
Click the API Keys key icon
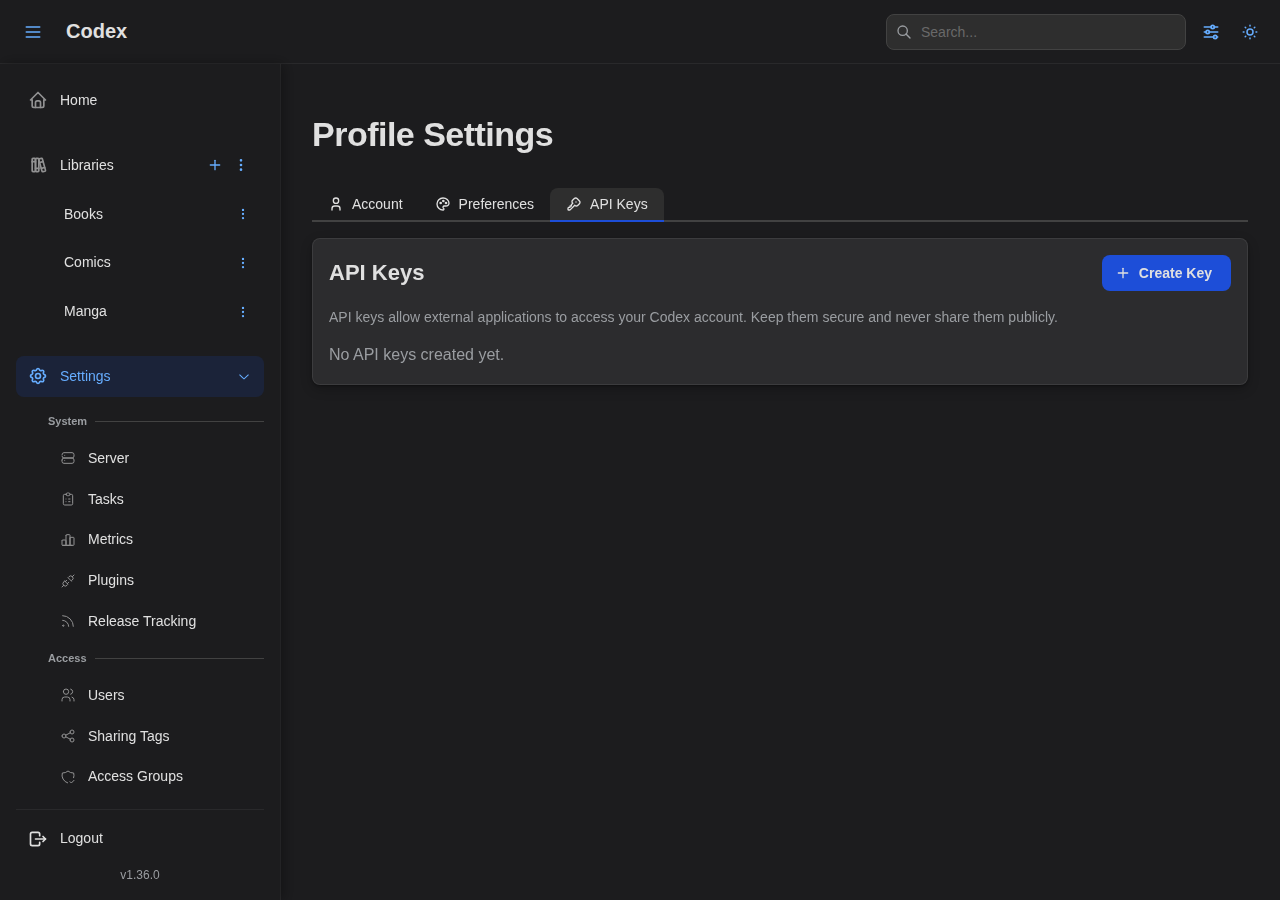574,204
